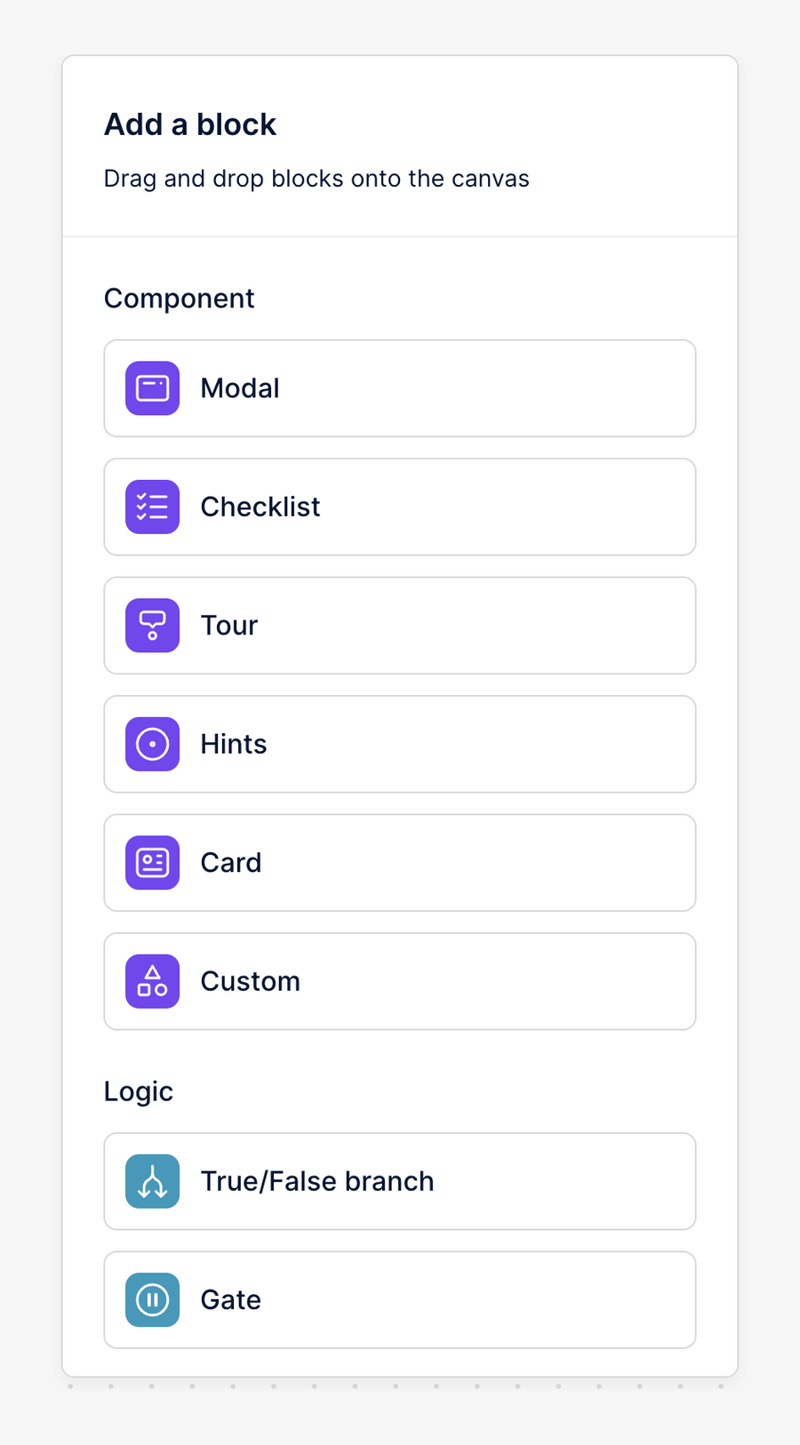
Task: Click the Gate pause icon
Action: point(152,1299)
